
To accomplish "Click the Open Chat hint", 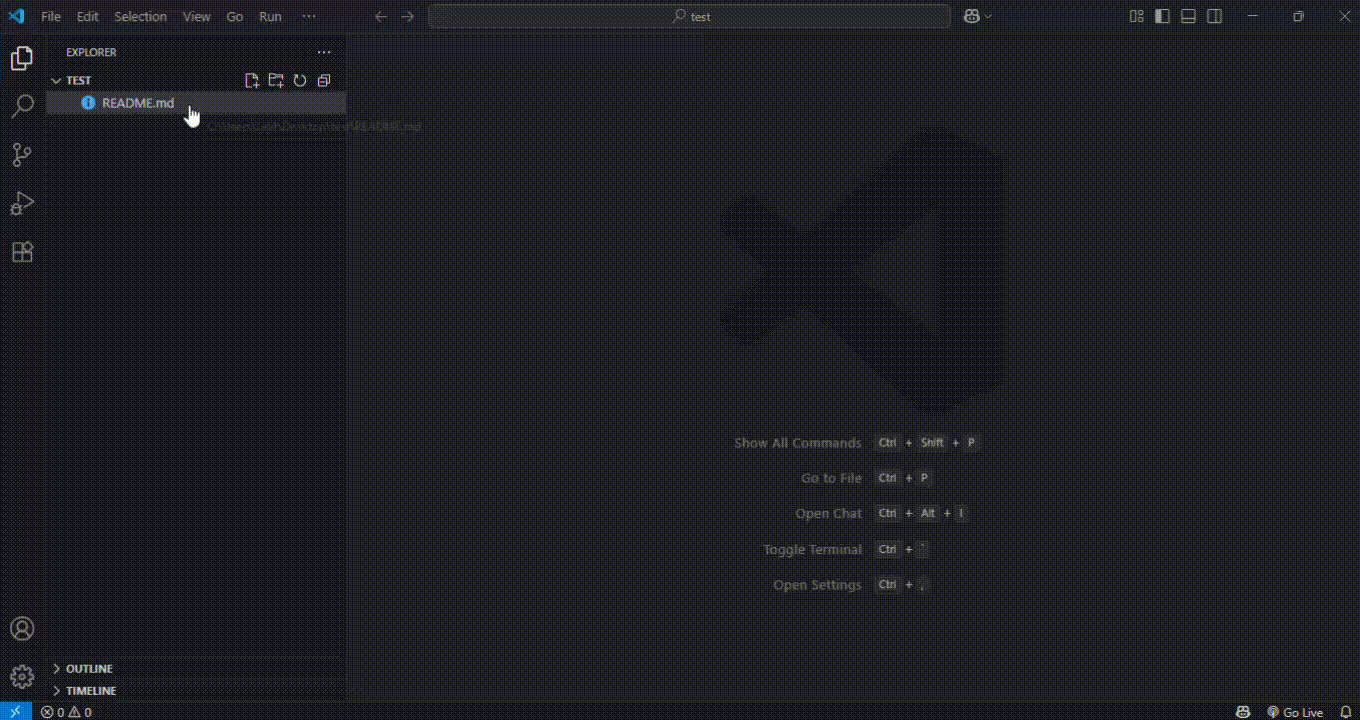I will (828, 513).
